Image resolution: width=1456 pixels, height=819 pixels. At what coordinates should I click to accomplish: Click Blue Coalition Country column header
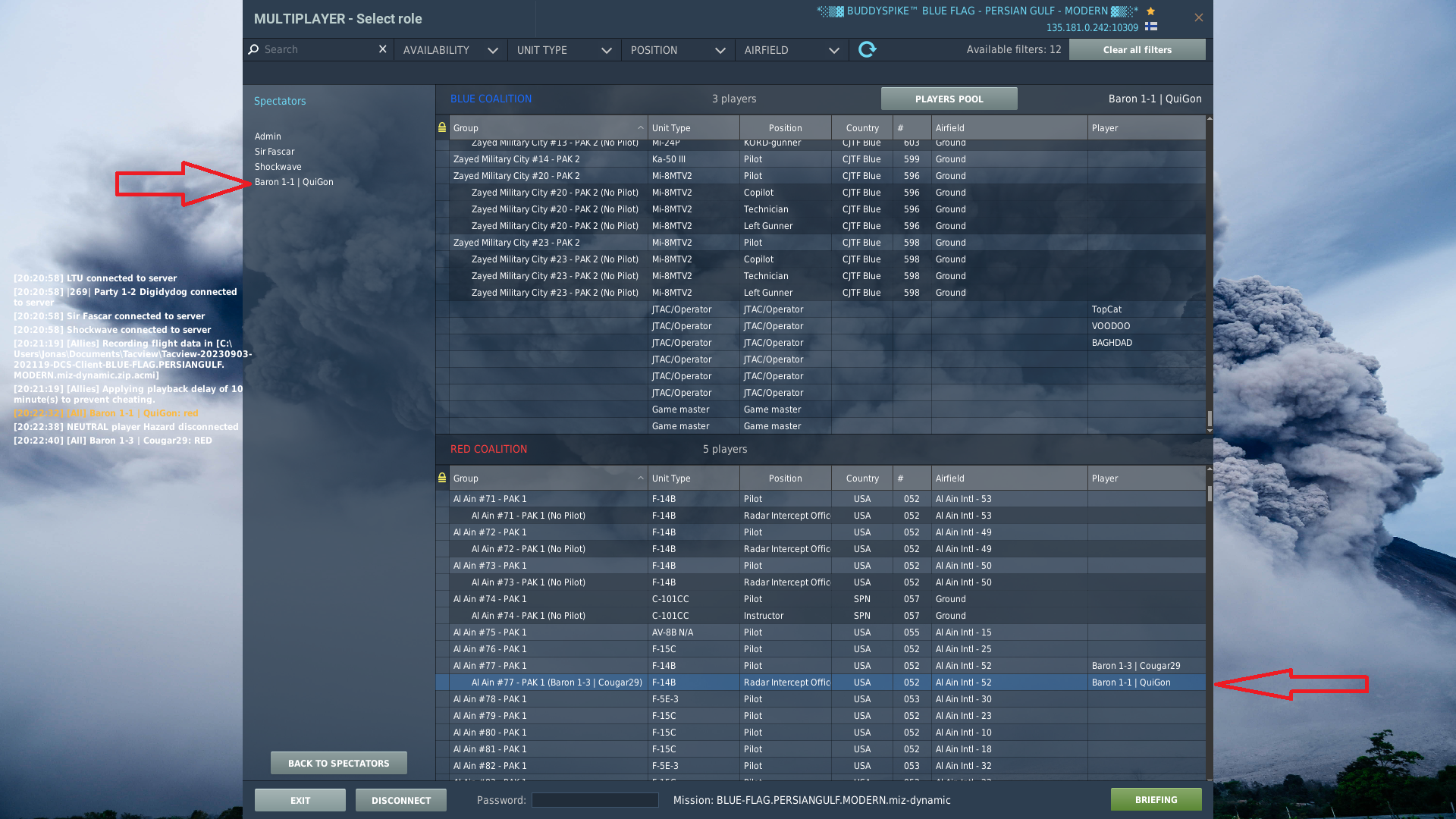(x=862, y=128)
